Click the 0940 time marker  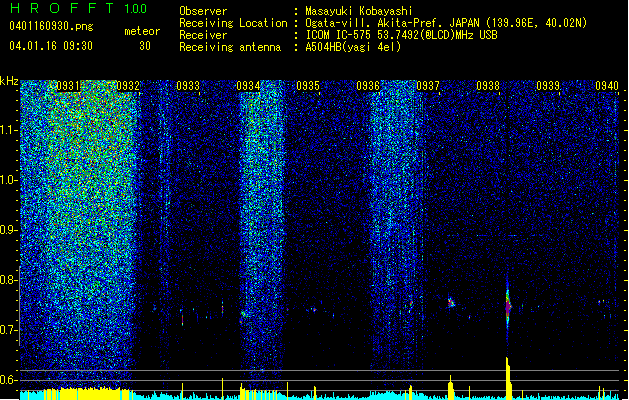coord(607,86)
